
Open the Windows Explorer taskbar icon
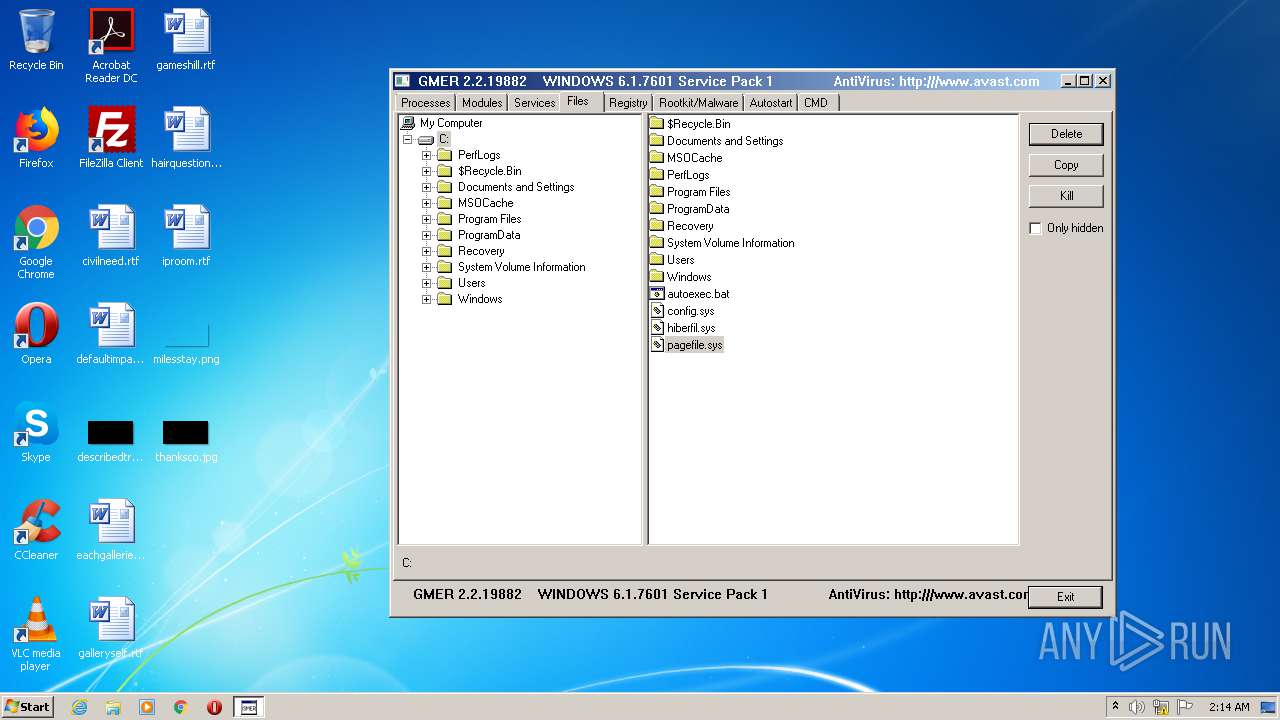pyautogui.click(x=113, y=707)
